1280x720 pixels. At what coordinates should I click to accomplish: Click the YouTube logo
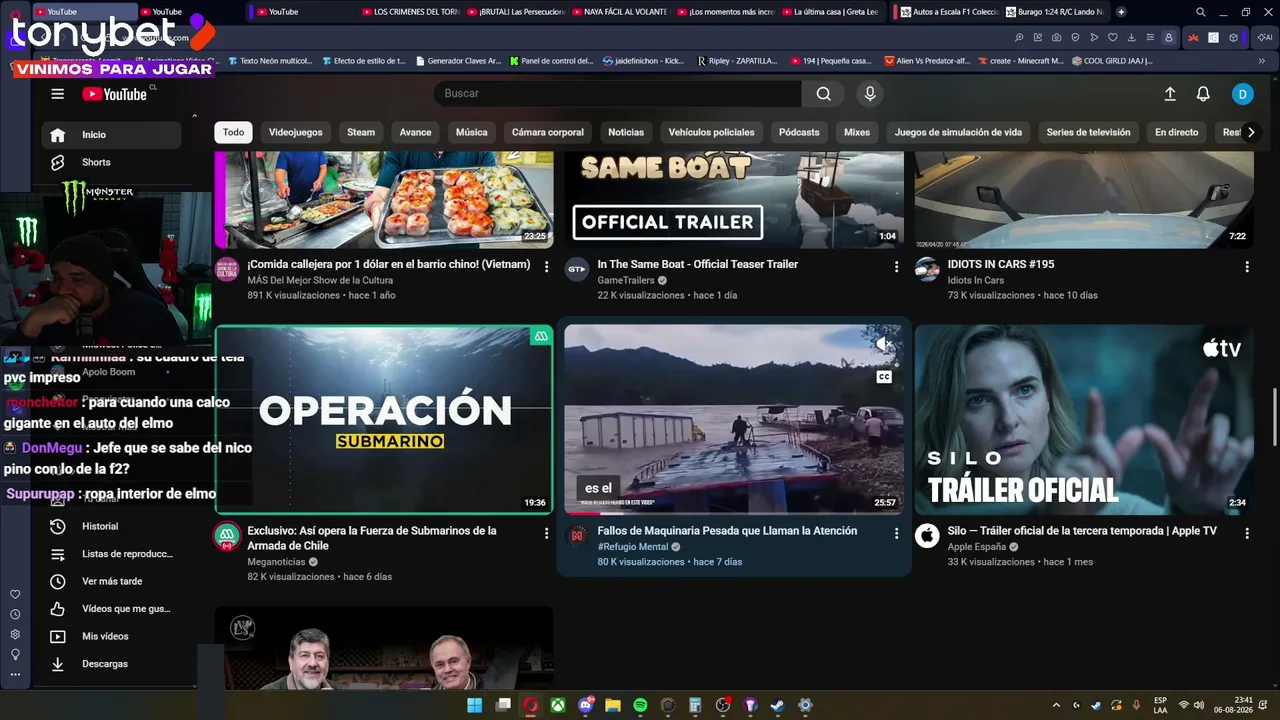tap(115, 94)
